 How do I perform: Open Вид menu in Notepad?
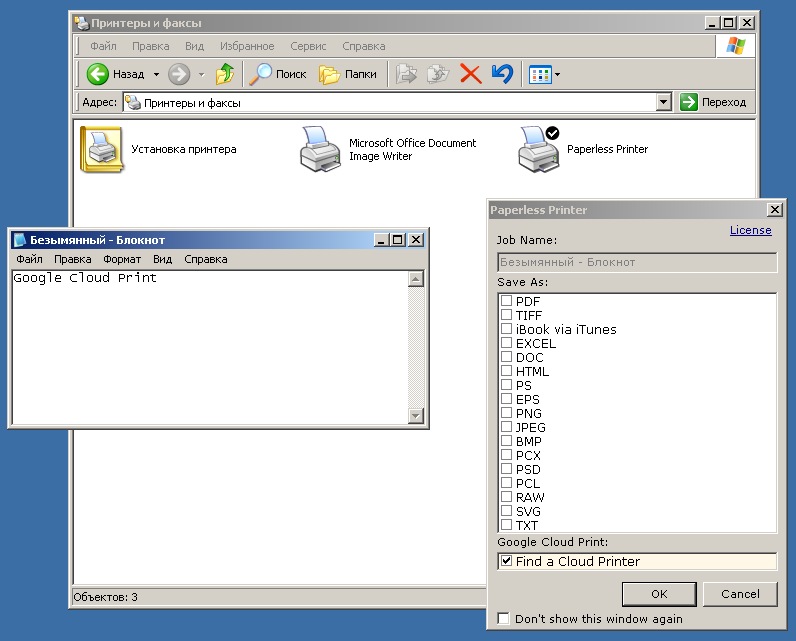(162, 259)
